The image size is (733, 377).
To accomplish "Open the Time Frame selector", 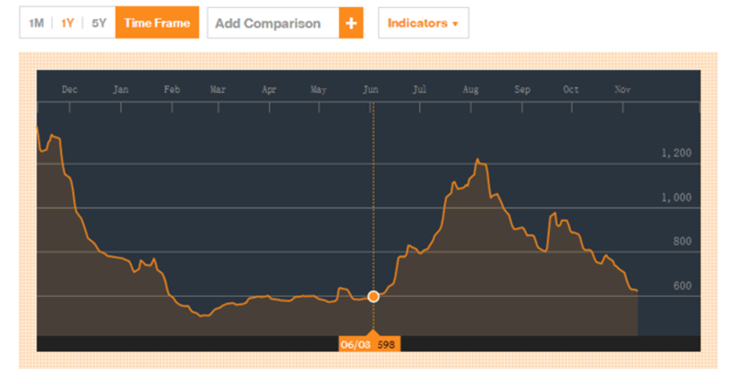I will 157,22.
